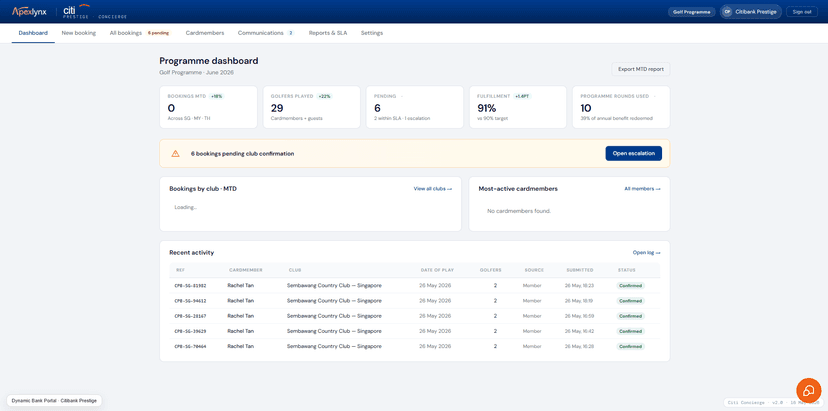
Task: Follow the All members link
Action: pyautogui.click(x=642, y=189)
